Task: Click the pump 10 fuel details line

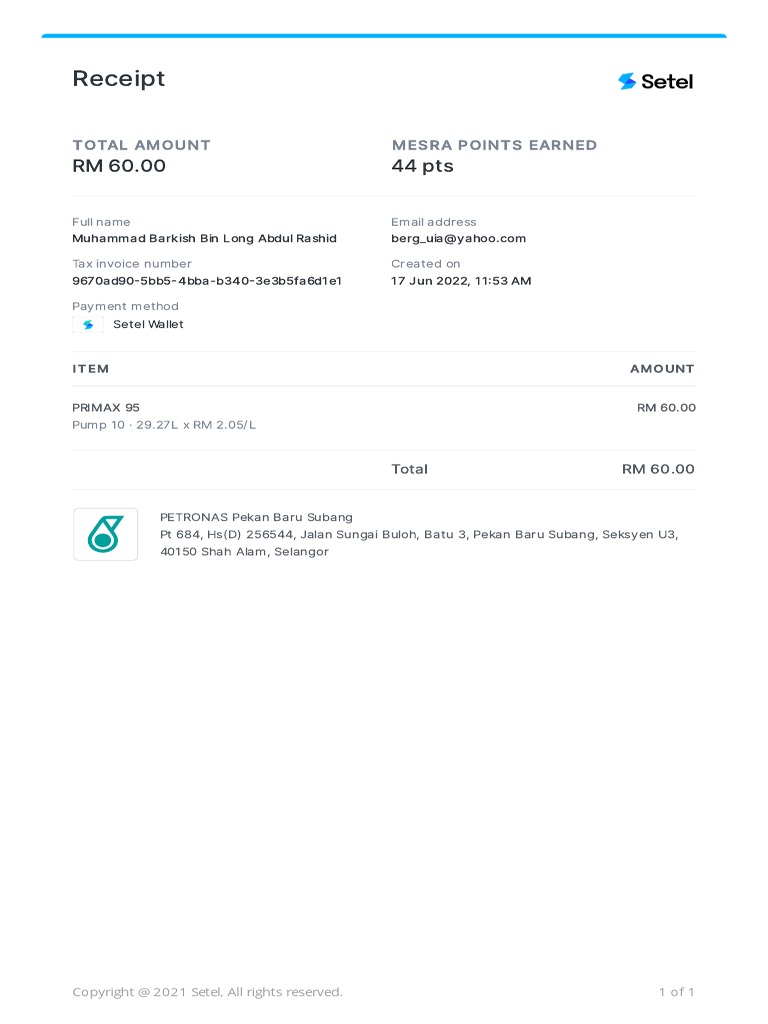Action: 164,425
